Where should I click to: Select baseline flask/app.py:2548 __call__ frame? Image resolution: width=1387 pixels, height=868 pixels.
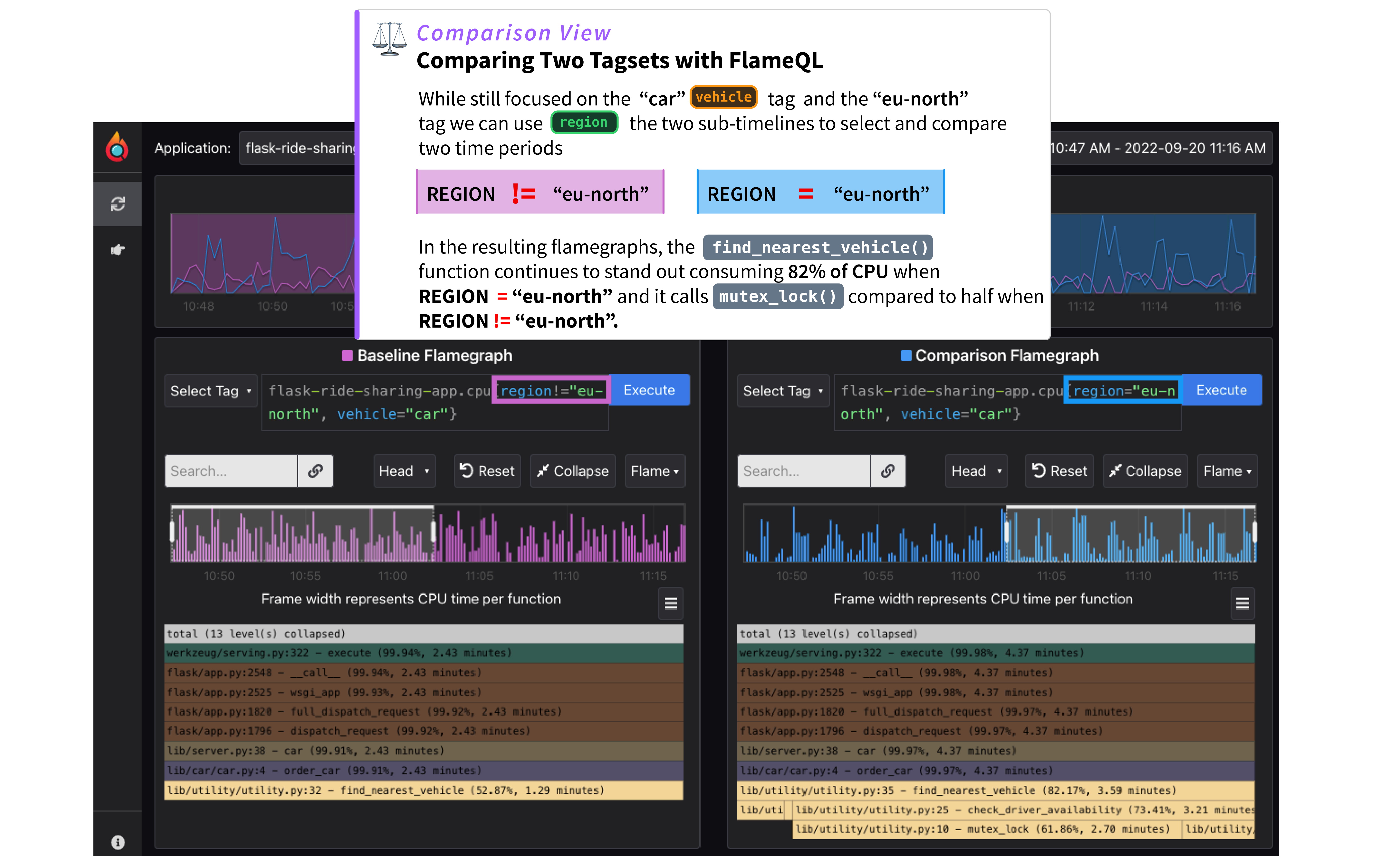424,673
